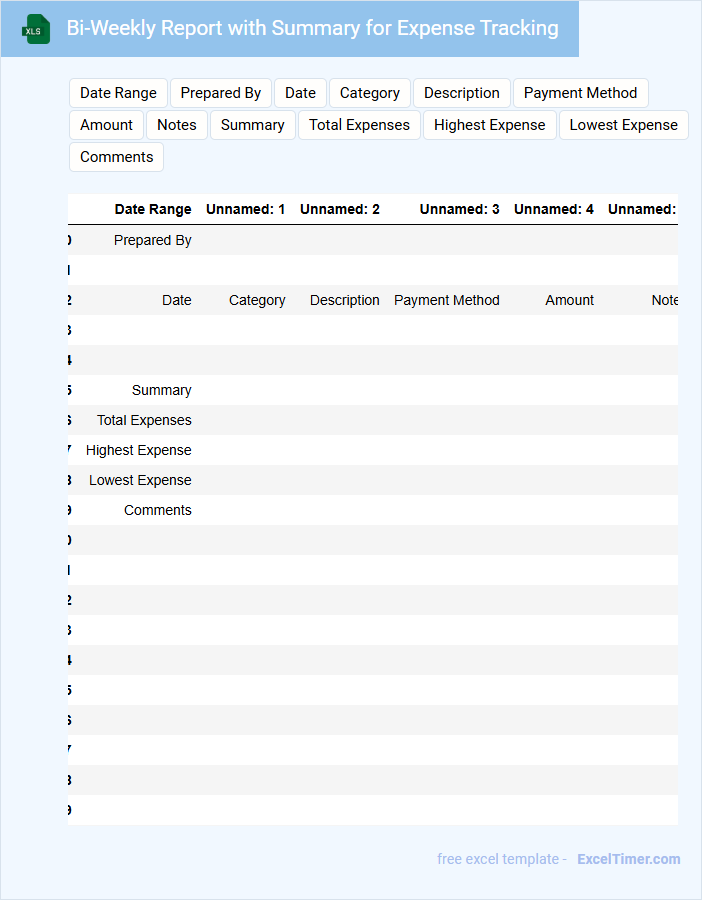
Task: Select the Date Range tag
Action: coord(118,93)
